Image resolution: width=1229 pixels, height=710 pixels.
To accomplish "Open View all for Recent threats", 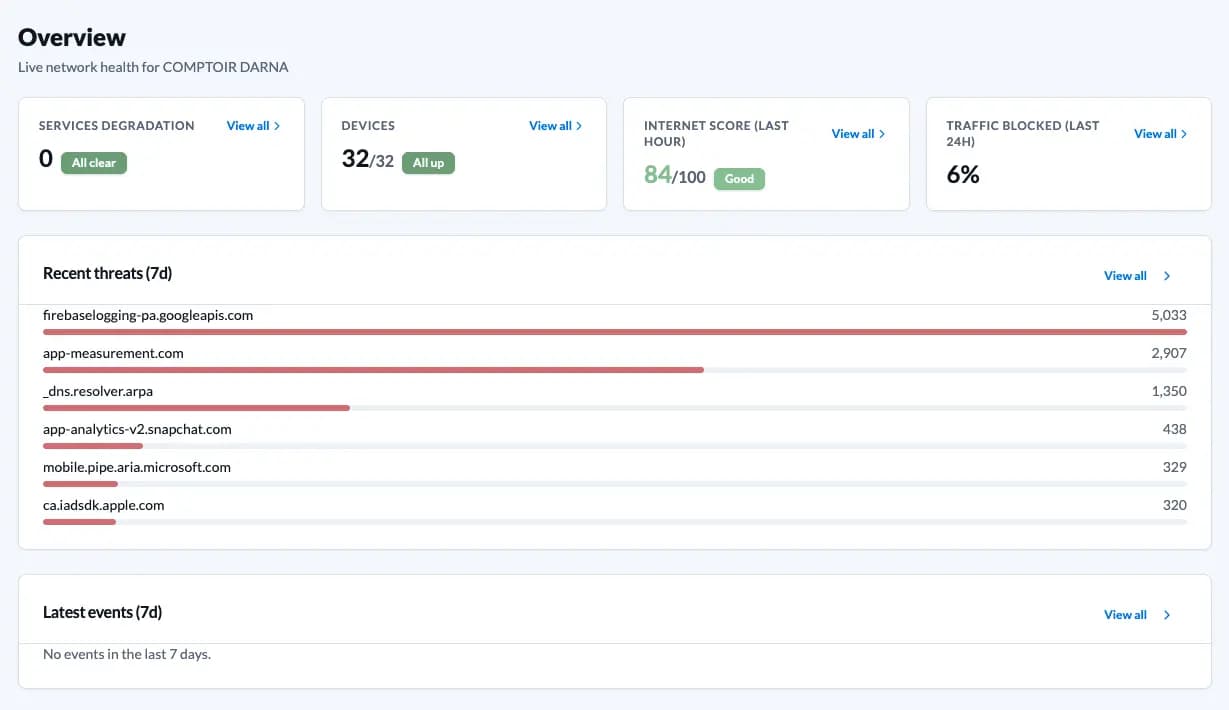I will tap(1137, 276).
